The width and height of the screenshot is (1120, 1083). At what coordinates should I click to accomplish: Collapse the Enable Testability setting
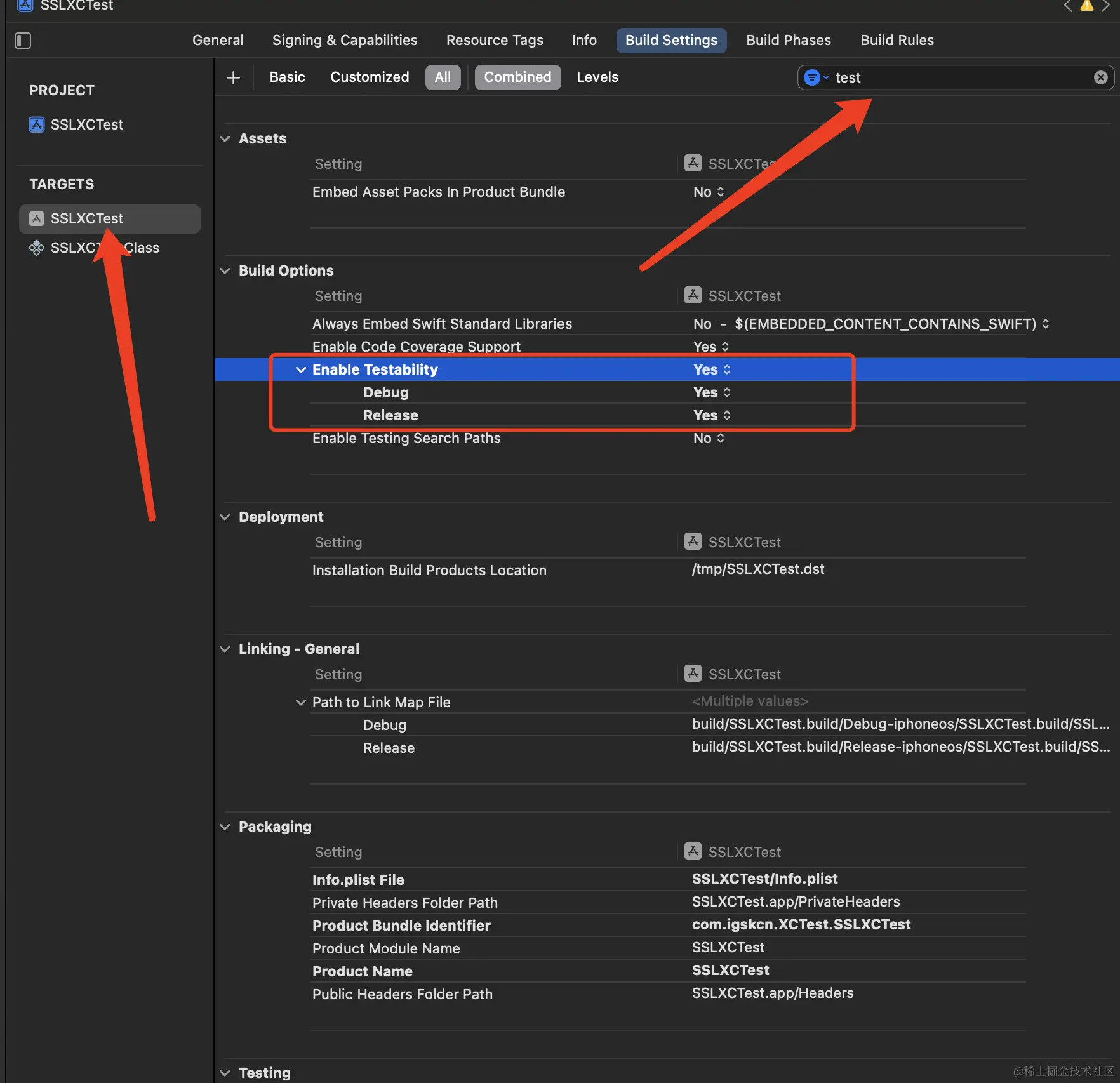(301, 370)
